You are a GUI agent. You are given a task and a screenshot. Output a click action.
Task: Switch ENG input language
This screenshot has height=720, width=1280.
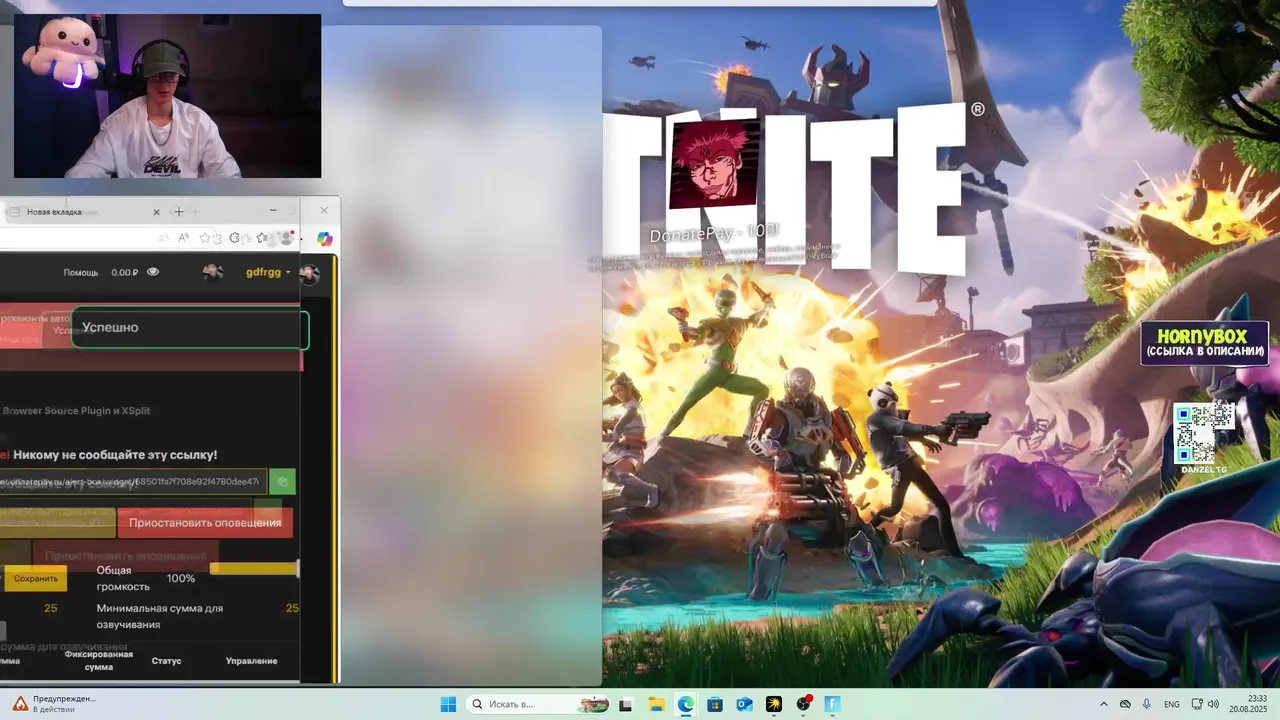click(x=1172, y=704)
